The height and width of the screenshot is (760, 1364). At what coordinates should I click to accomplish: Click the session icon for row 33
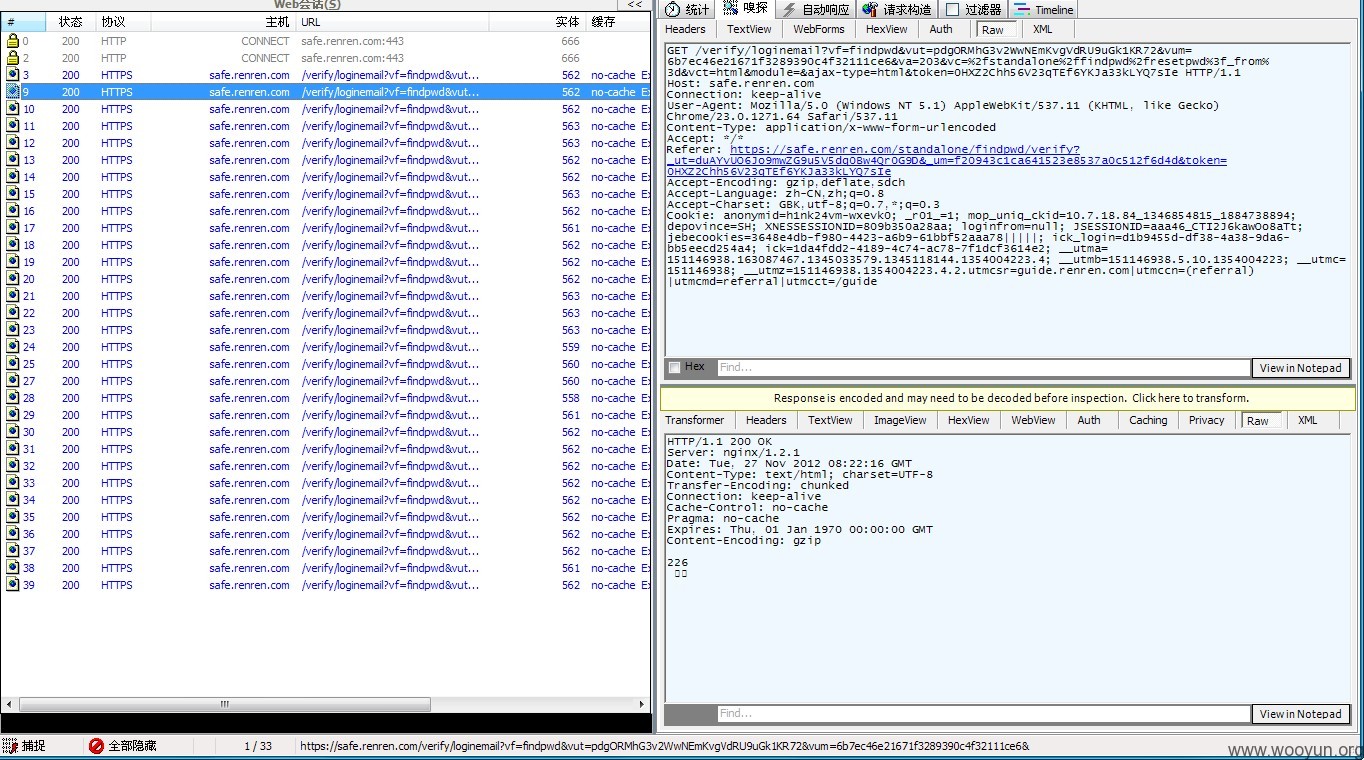[13, 483]
